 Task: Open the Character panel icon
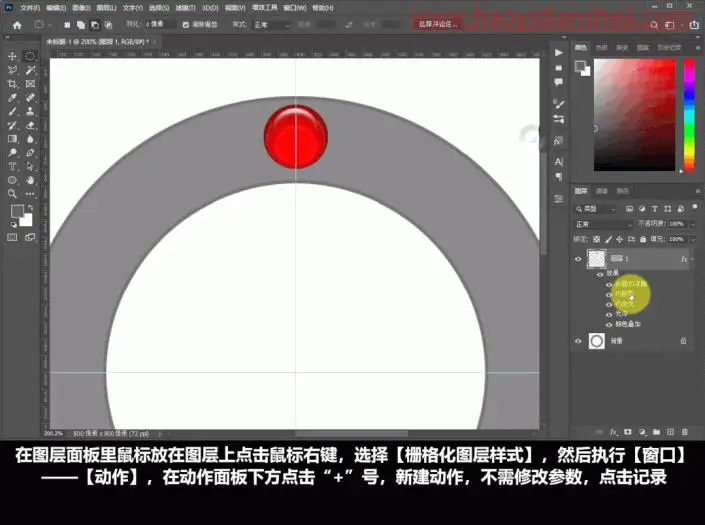[558, 161]
